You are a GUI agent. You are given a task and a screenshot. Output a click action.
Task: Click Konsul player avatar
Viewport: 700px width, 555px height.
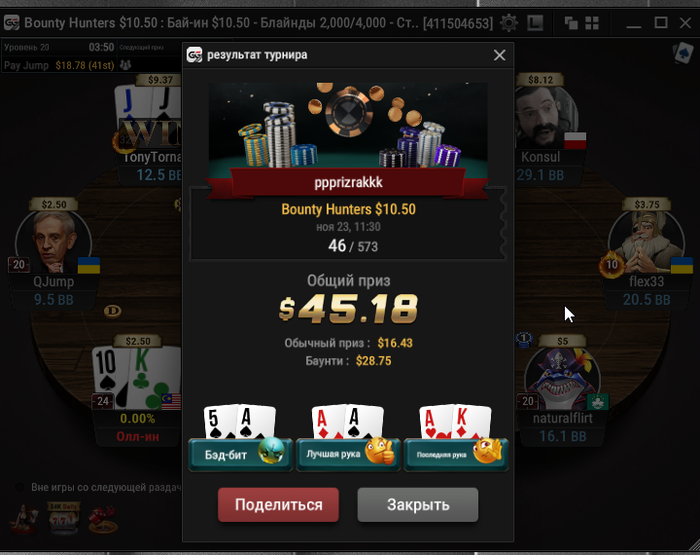[547, 117]
